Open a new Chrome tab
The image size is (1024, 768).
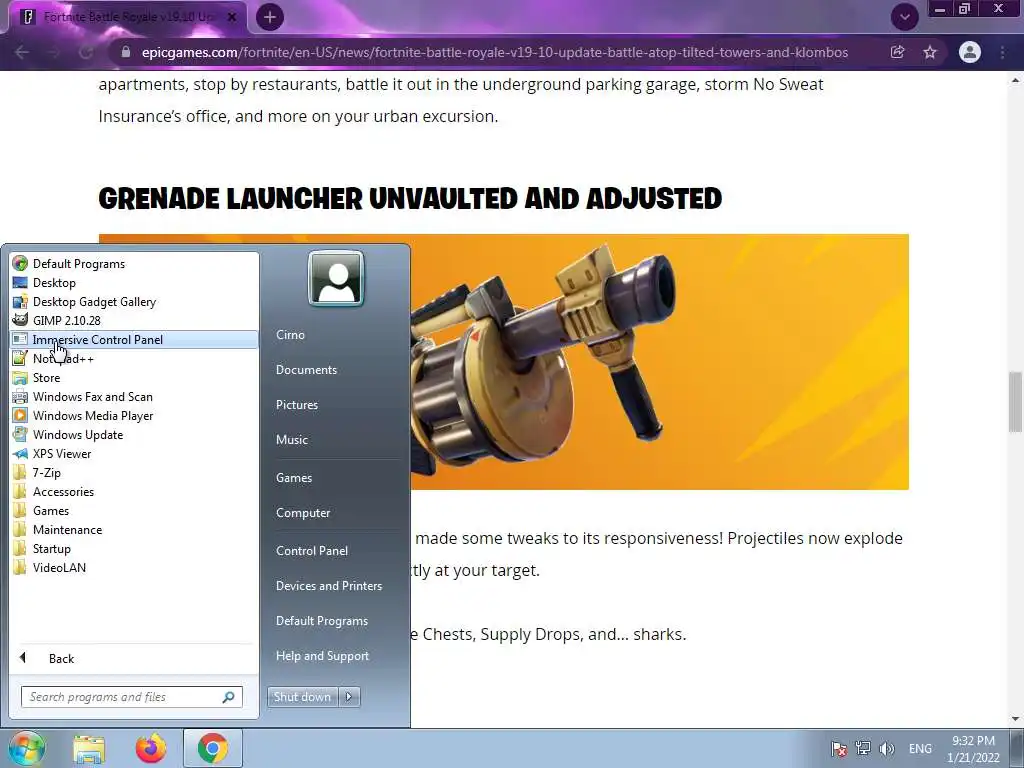point(269,17)
